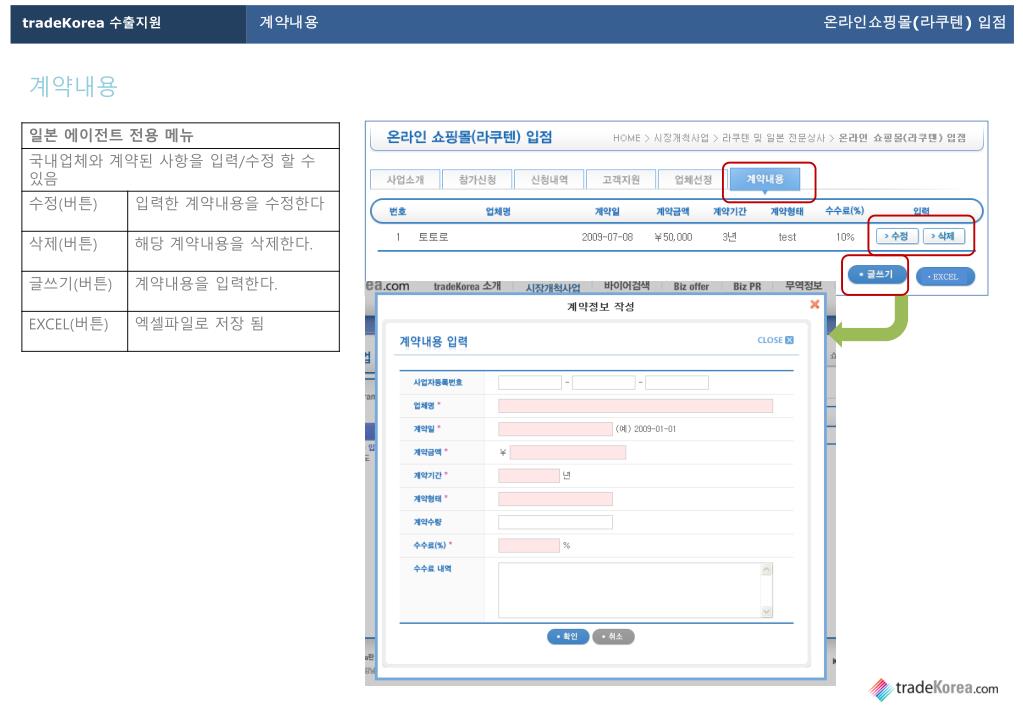The height and width of the screenshot is (722, 1023).
Task: Click the 계약기간 years field
Action: (528, 475)
